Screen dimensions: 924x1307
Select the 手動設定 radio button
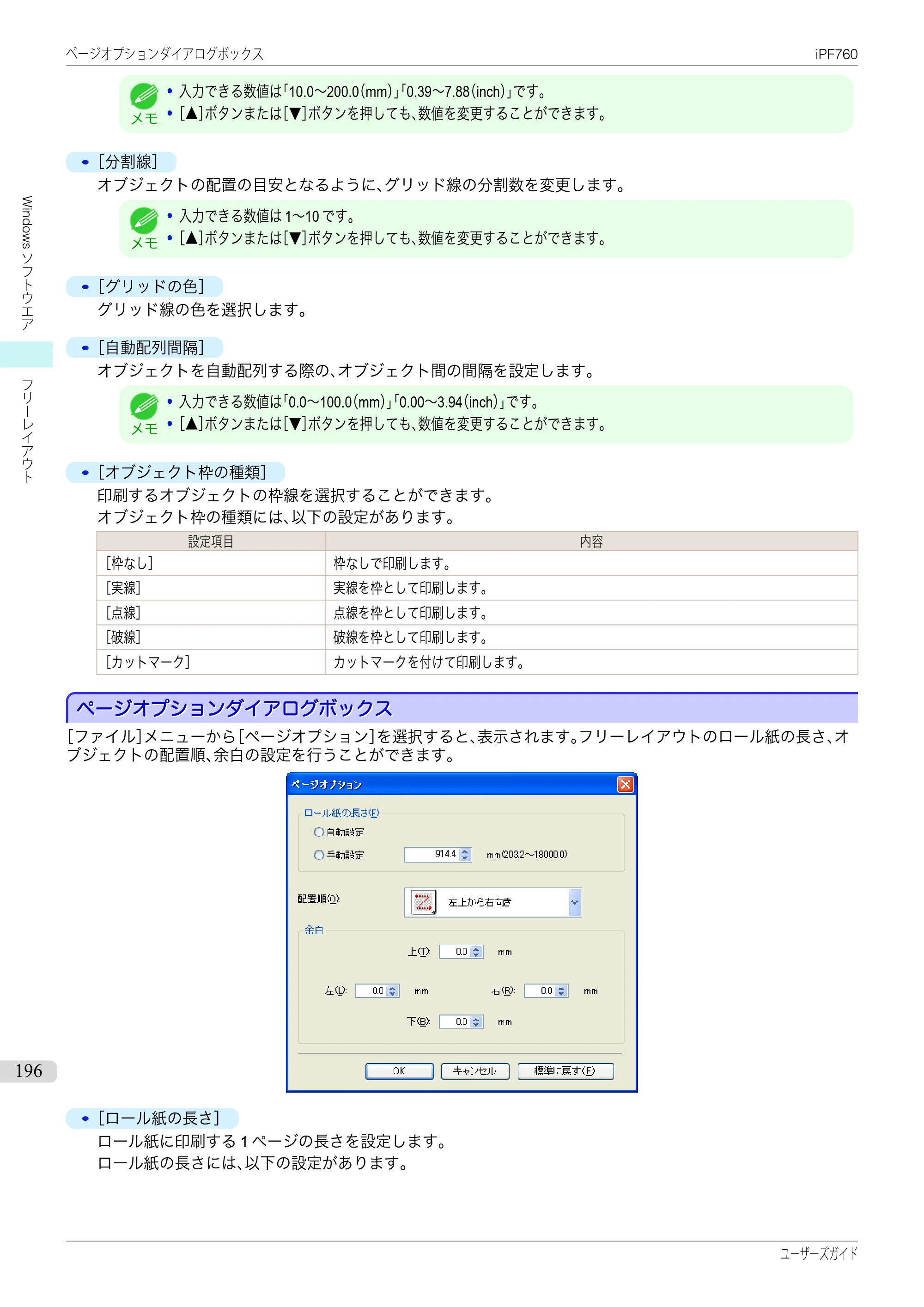[319, 854]
